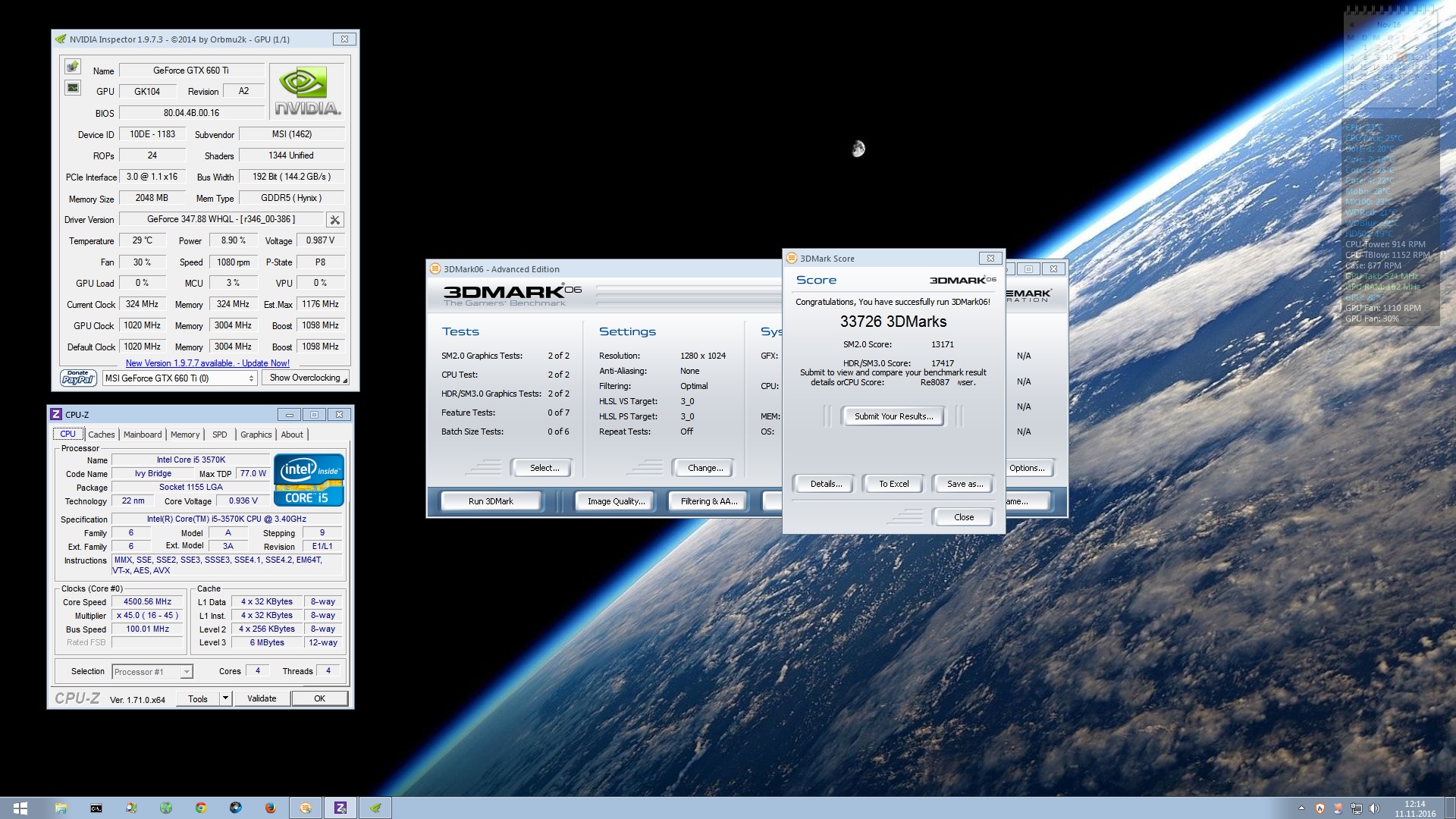The image size is (1456, 819).
Task: Click Close in 3DMark Score window
Action: (964, 517)
